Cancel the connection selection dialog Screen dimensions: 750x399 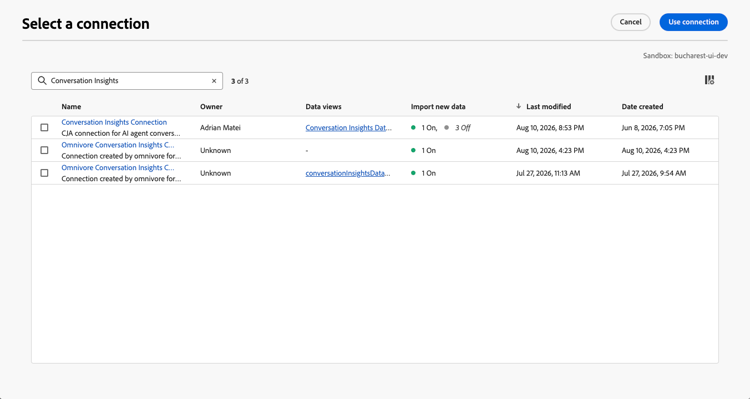coord(630,22)
